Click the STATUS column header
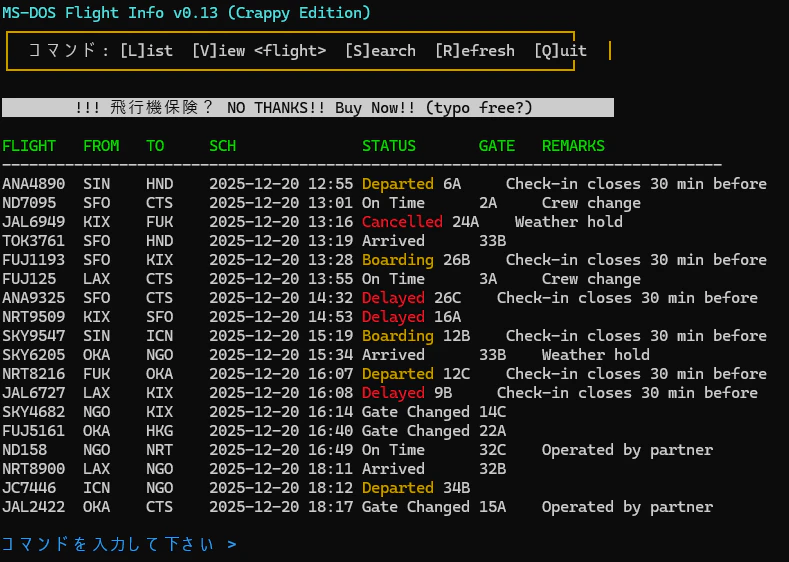 coord(389,146)
